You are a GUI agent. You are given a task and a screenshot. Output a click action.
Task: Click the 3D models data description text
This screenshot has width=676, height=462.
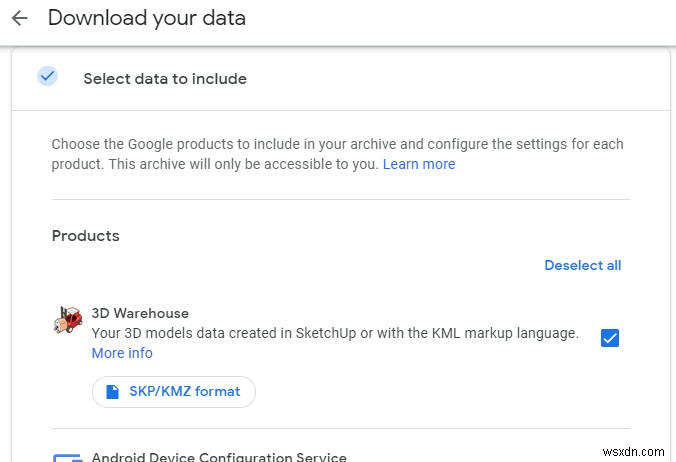tap(335, 333)
